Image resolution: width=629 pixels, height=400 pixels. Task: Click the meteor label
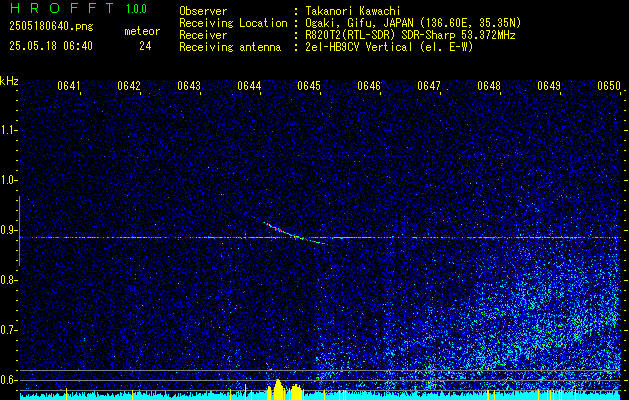pos(142,32)
